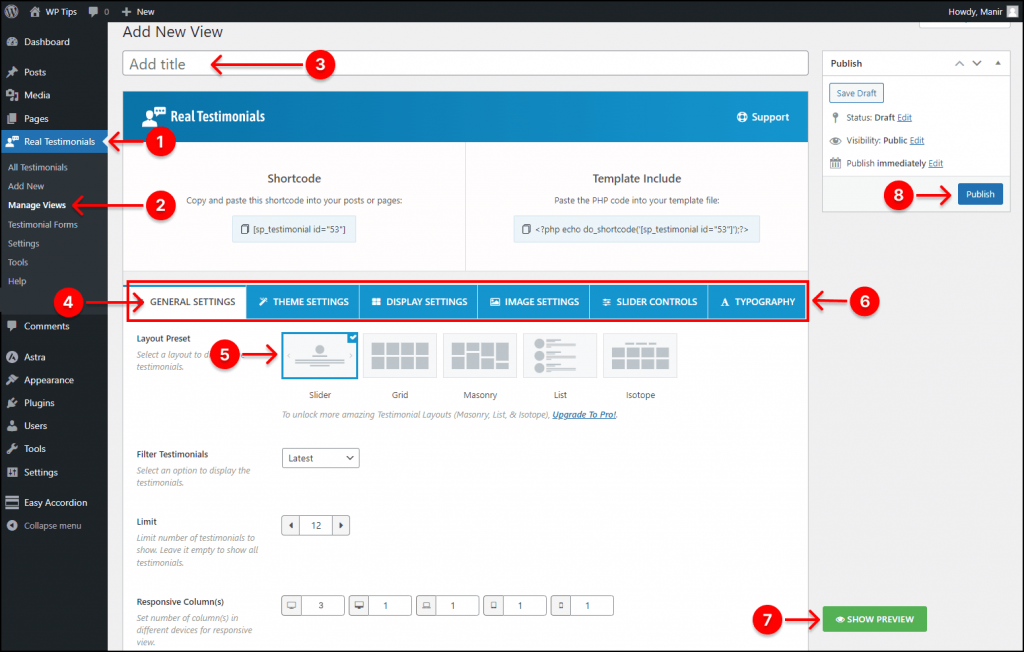
Task: Open Manage Views submenu
Action: pos(37,205)
